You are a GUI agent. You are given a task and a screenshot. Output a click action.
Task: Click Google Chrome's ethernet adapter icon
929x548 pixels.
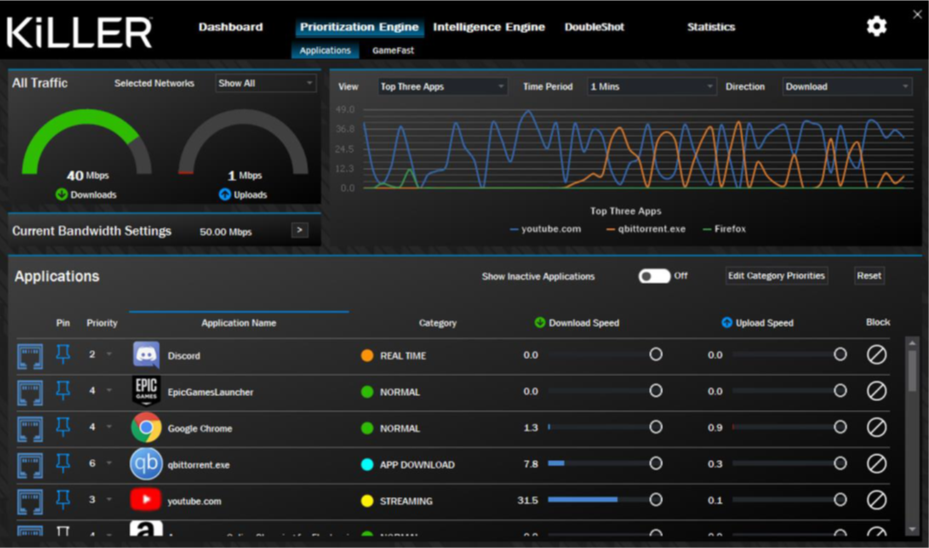pos(30,429)
